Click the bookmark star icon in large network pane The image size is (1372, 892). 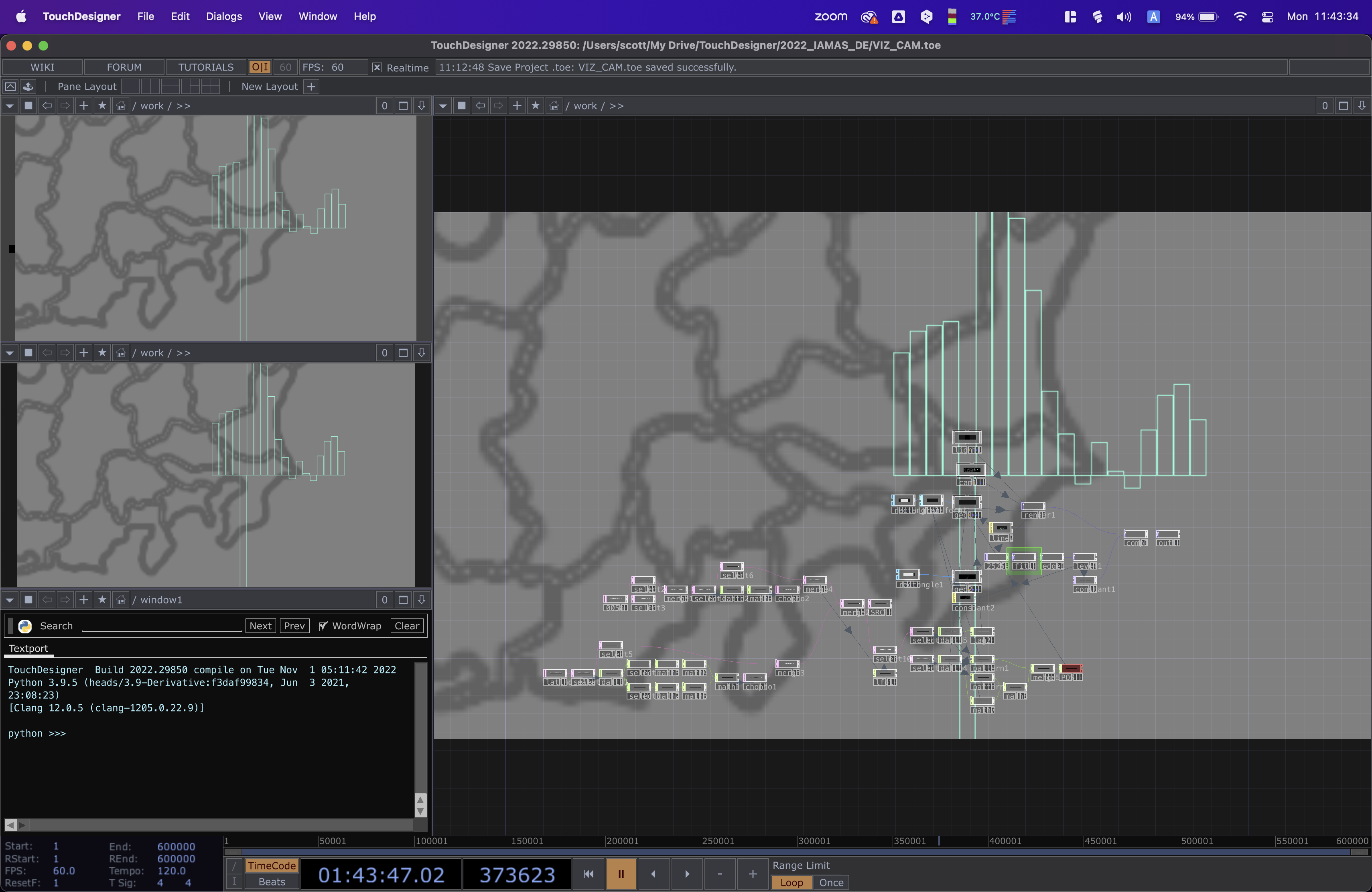click(x=536, y=105)
